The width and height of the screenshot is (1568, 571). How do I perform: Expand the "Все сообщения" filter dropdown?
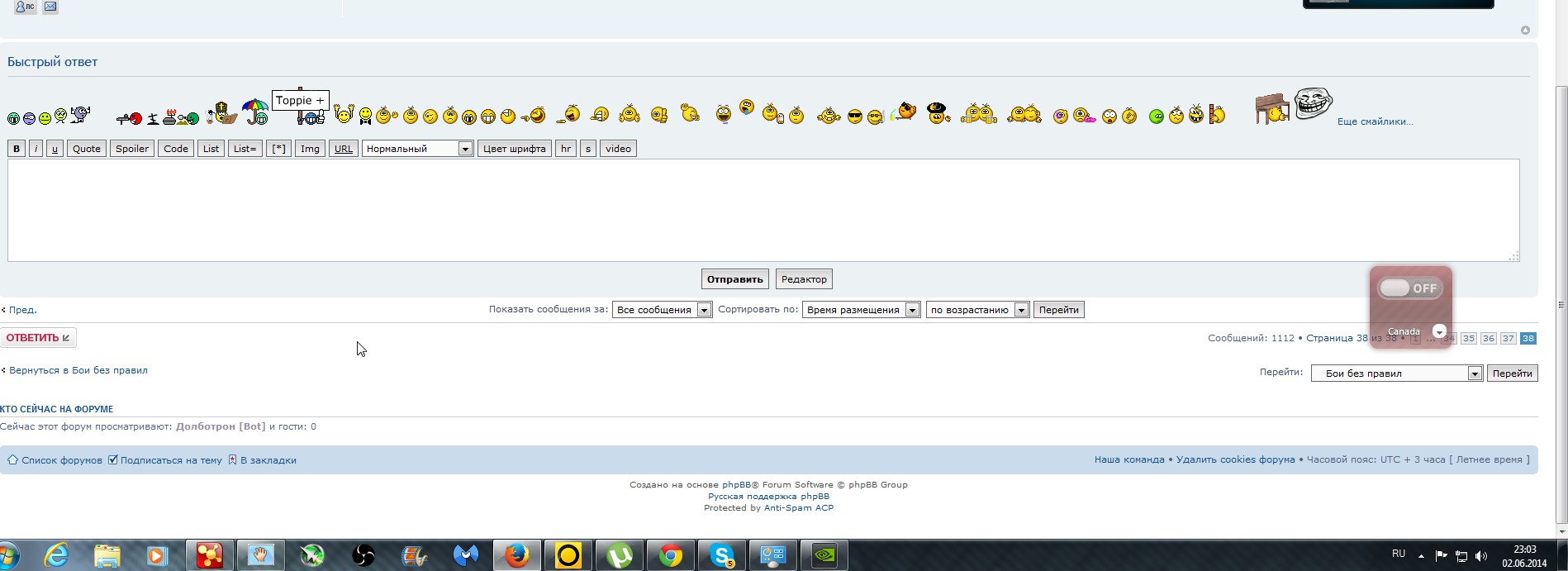point(662,310)
